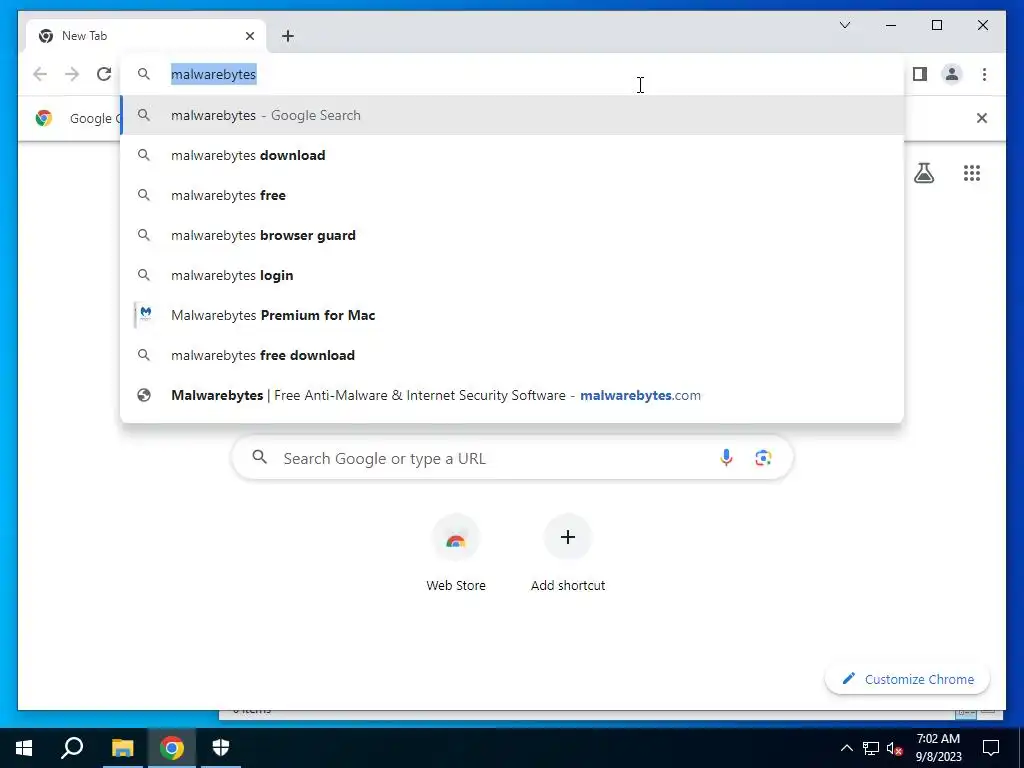Open the profile avatar icon
This screenshot has height=768, width=1024.
(952, 74)
